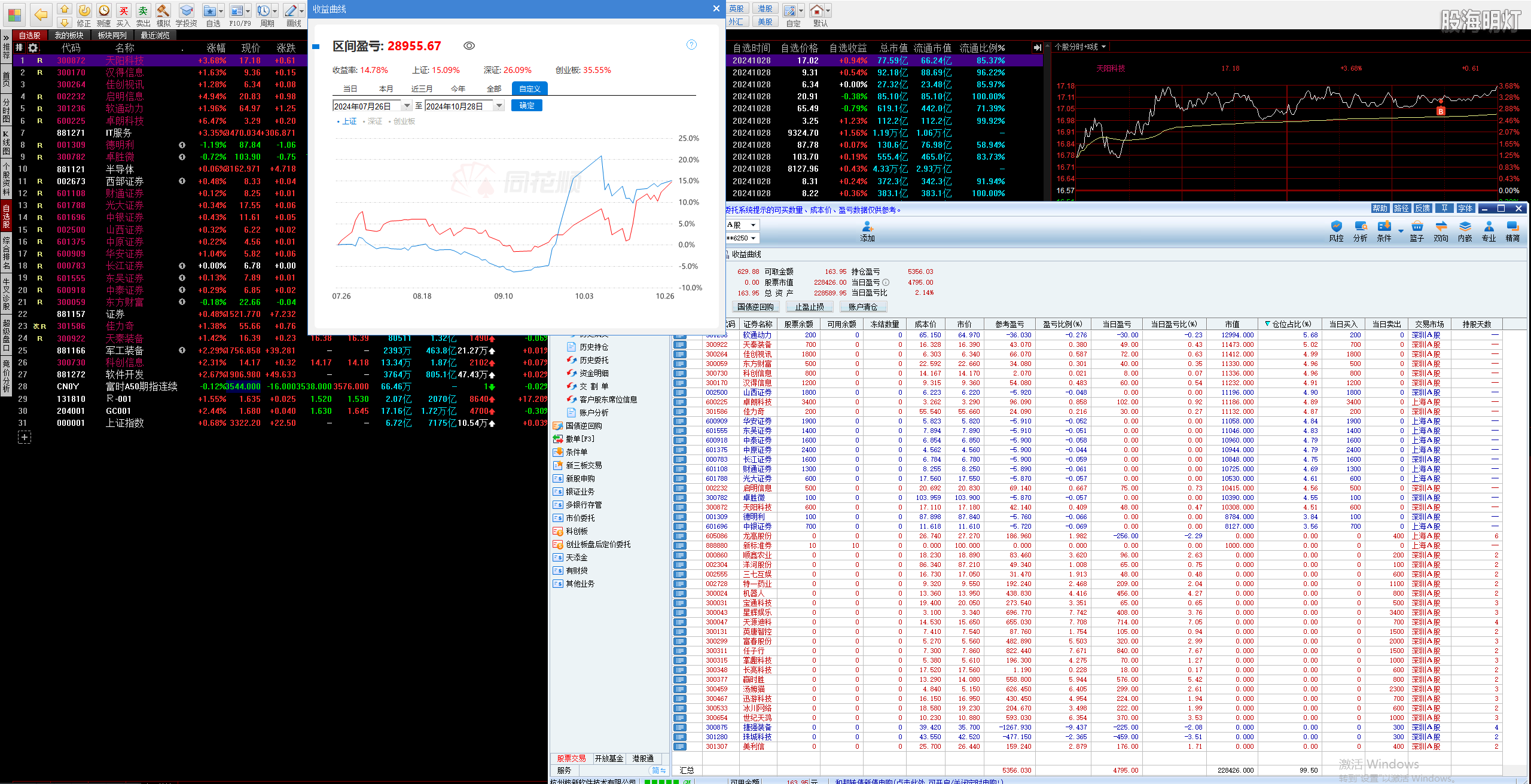Open the 学投资 graduation cap icon
The height and width of the screenshot is (784, 1531).
pos(187,10)
